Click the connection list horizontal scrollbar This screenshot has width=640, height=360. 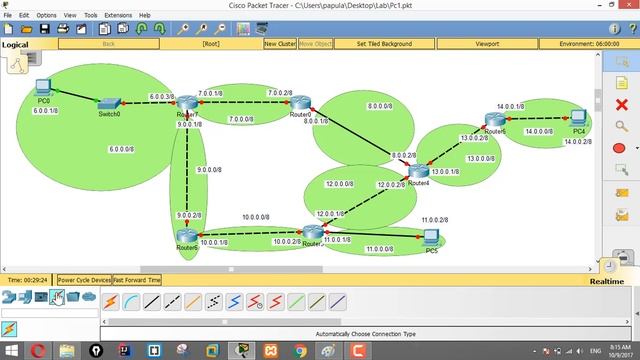[x=224, y=322]
